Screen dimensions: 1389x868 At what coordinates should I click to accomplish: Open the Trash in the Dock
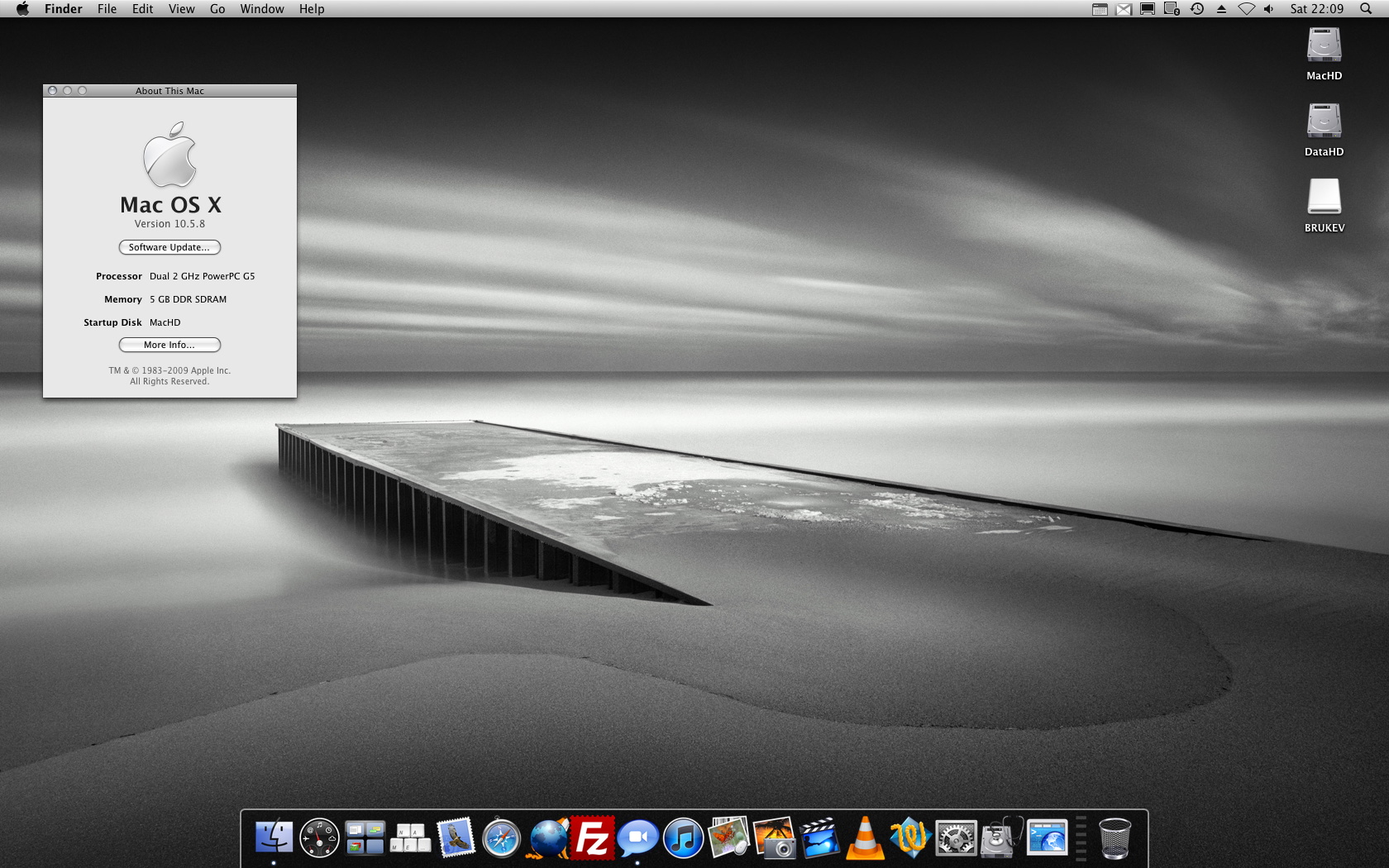tap(1115, 838)
